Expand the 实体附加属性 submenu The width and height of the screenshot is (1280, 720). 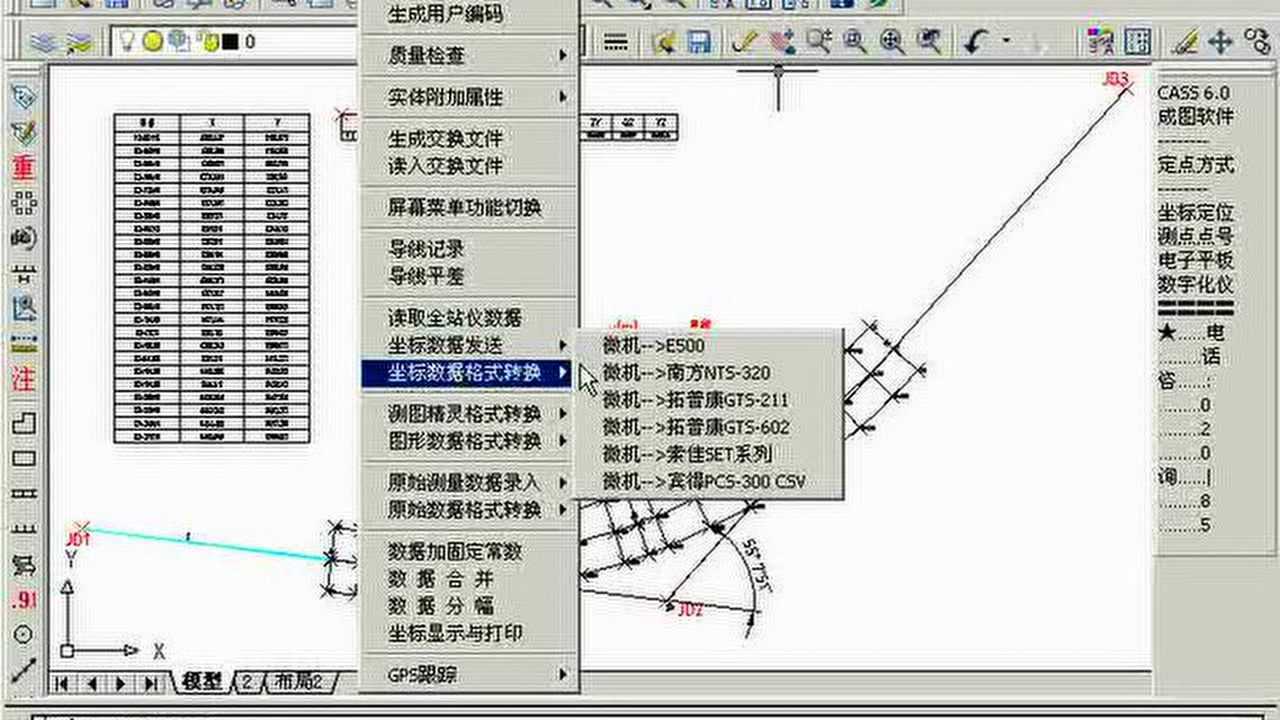click(x=469, y=97)
